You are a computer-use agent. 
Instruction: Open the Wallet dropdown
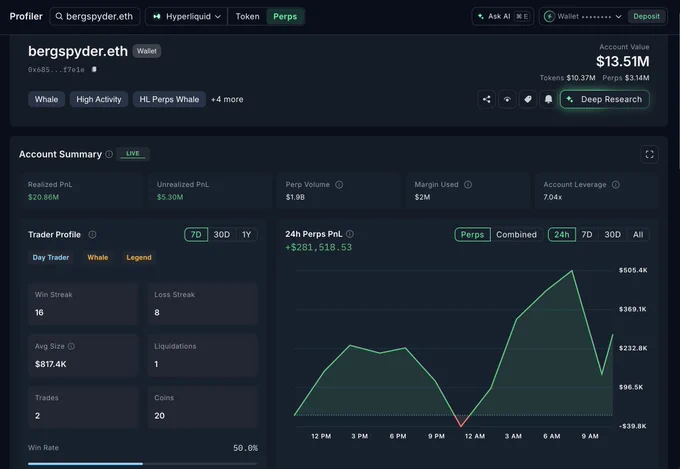point(584,16)
